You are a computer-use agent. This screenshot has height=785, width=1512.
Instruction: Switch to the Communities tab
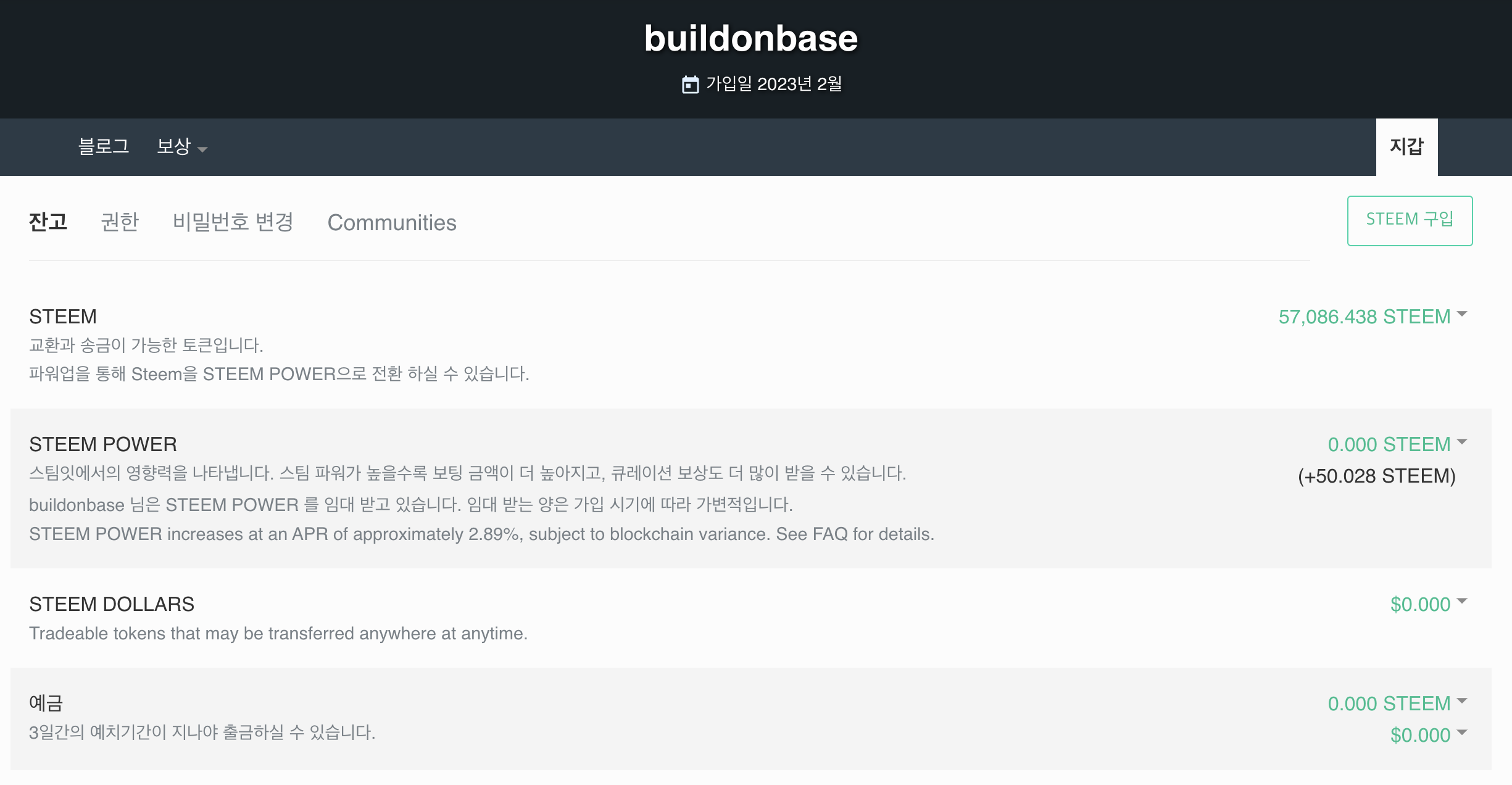pyautogui.click(x=392, y=223)
